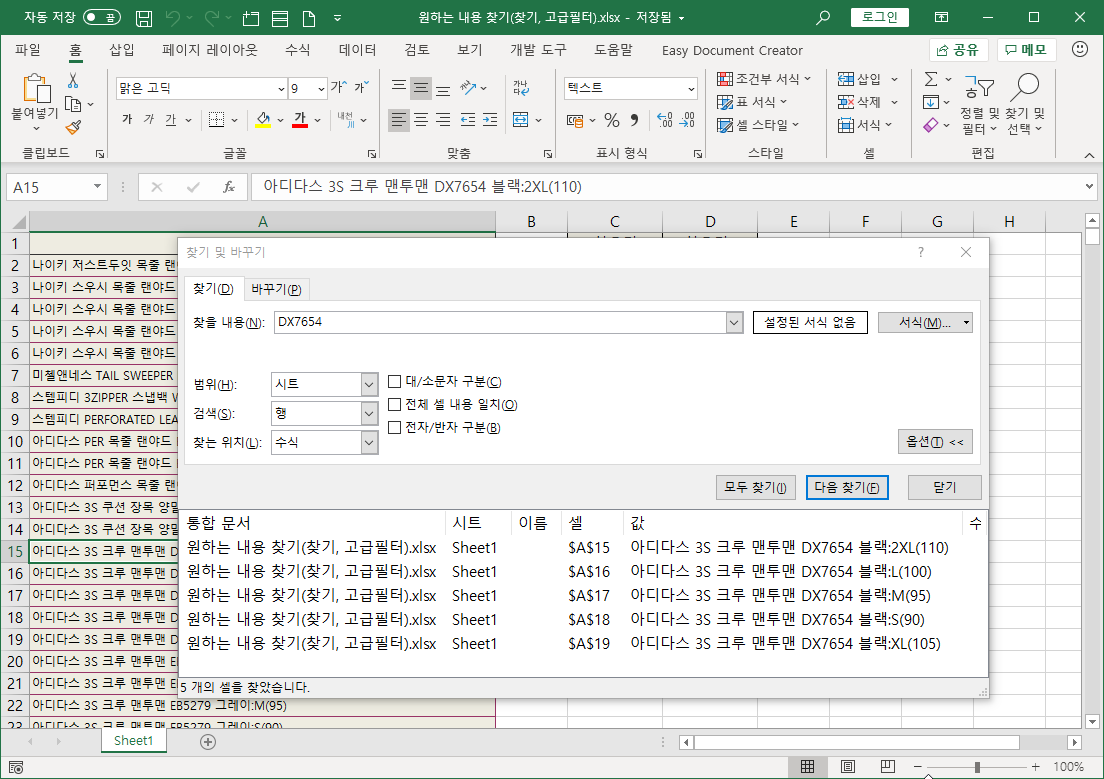Check 전자/반자 구분 checkbox
The image size is (1104, 779).
pyautogui.click(x=394, y=428)
